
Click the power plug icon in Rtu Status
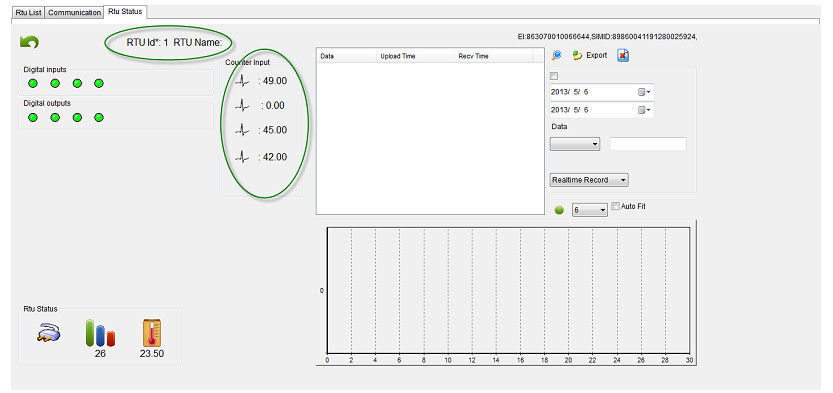coord(48,332)
